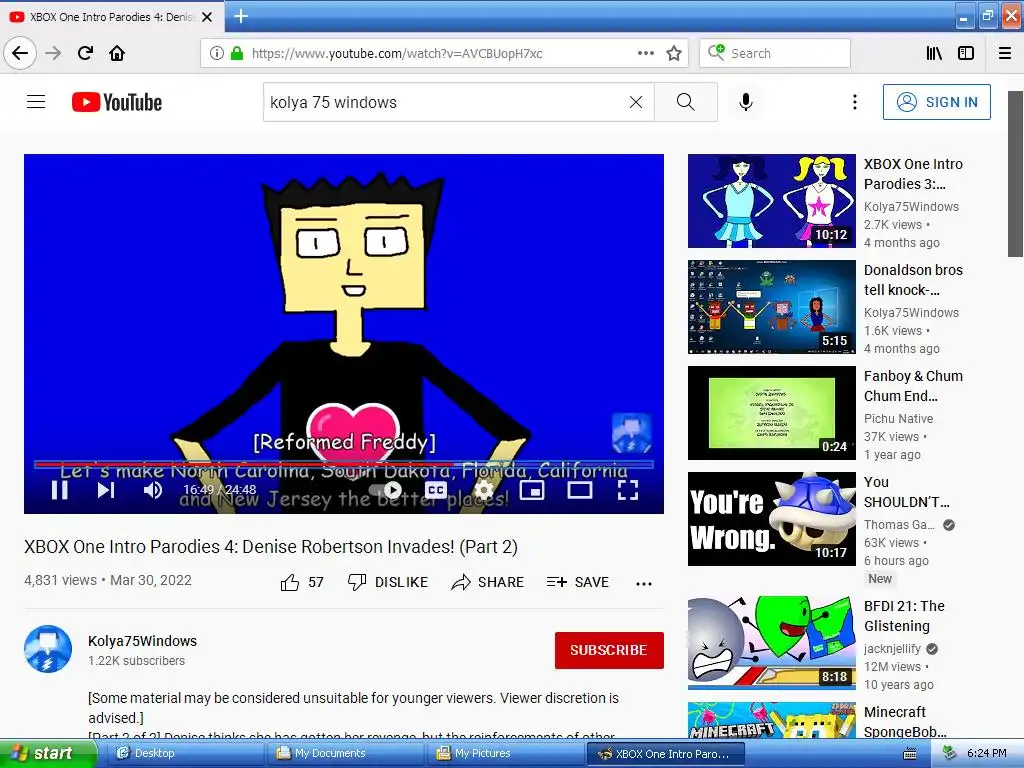Toggle closed captions CC button
The width and height of the screenshot is (1024, 768).
[x=436, y=490]
